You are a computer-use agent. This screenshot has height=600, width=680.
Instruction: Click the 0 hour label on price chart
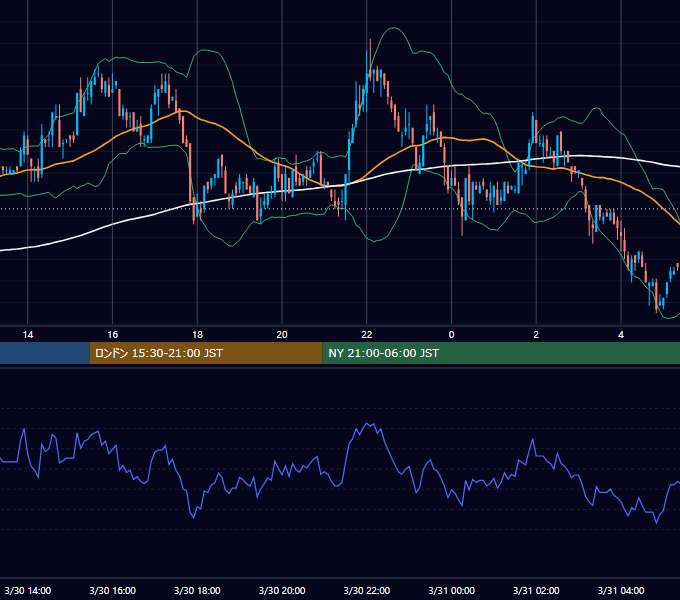point(451,335)
